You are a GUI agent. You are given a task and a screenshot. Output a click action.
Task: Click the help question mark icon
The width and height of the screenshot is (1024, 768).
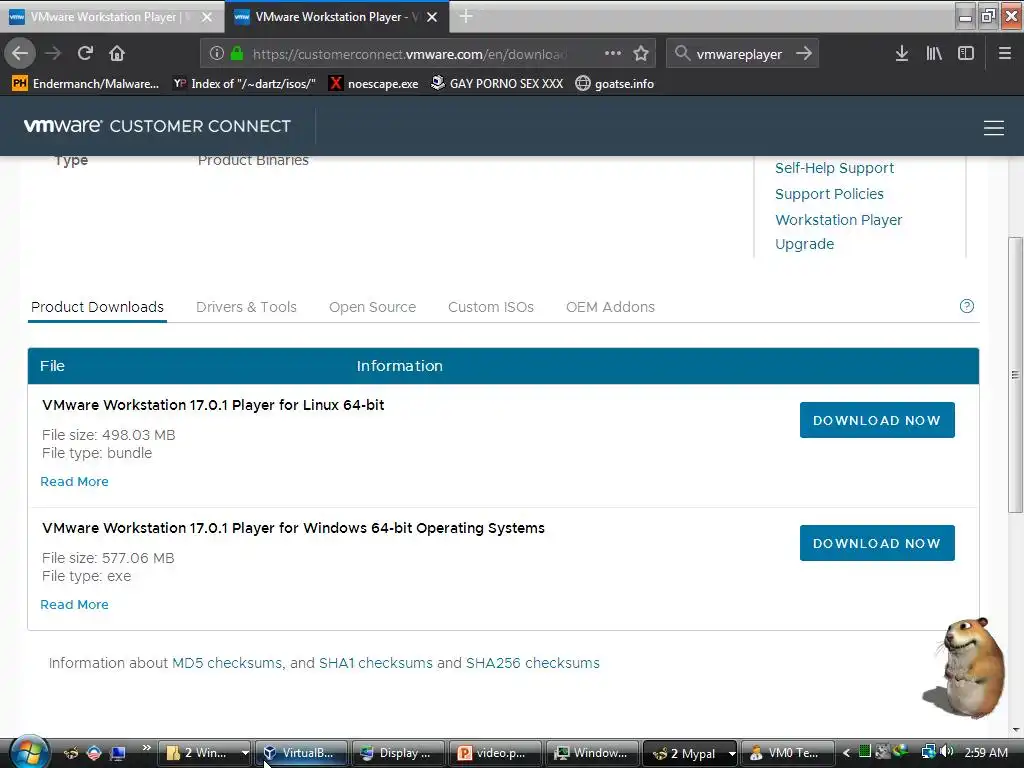[x=967, y=306]
